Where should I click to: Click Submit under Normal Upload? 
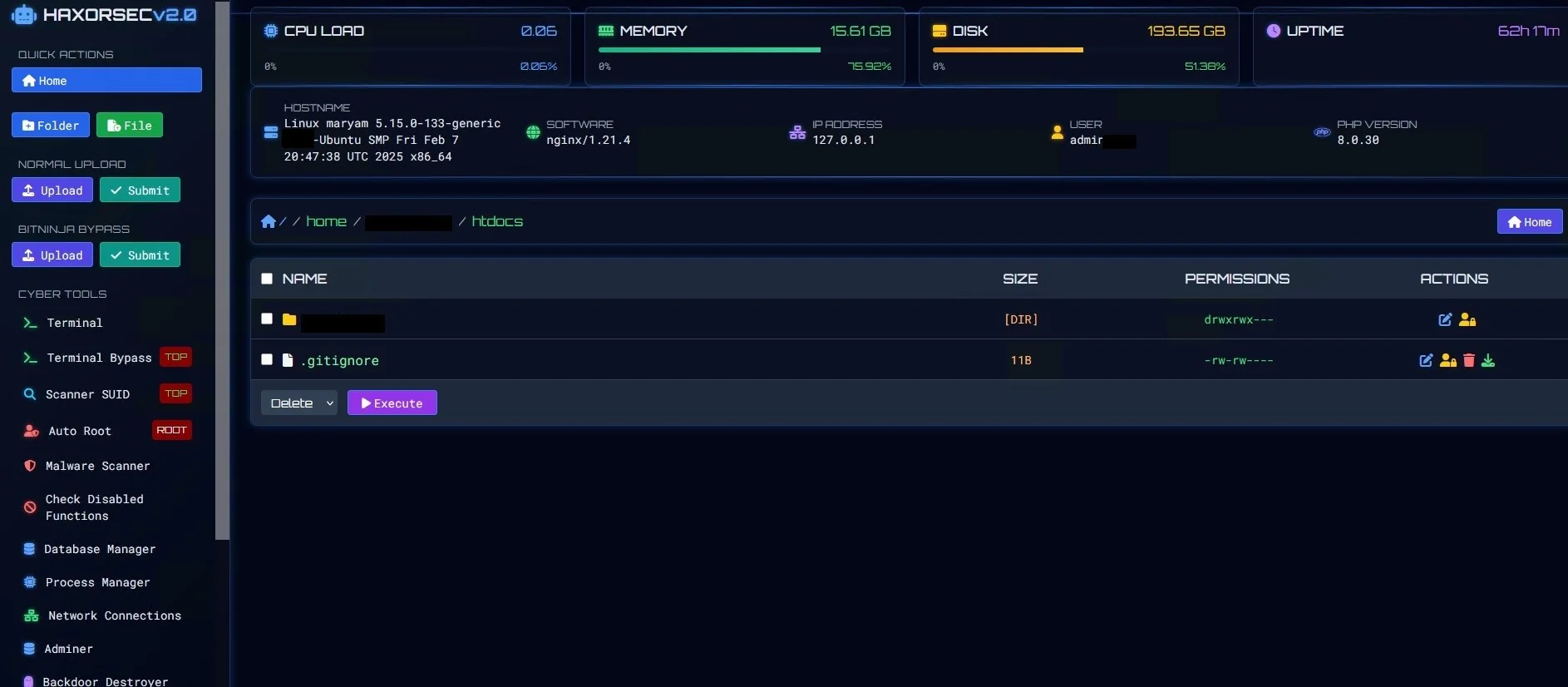point(140,190)
